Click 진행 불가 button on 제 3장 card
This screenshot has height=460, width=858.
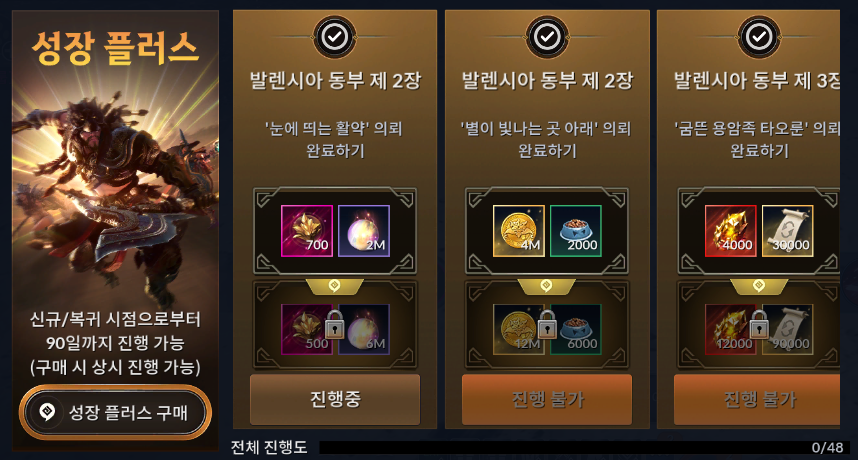[x=757, y=399]
